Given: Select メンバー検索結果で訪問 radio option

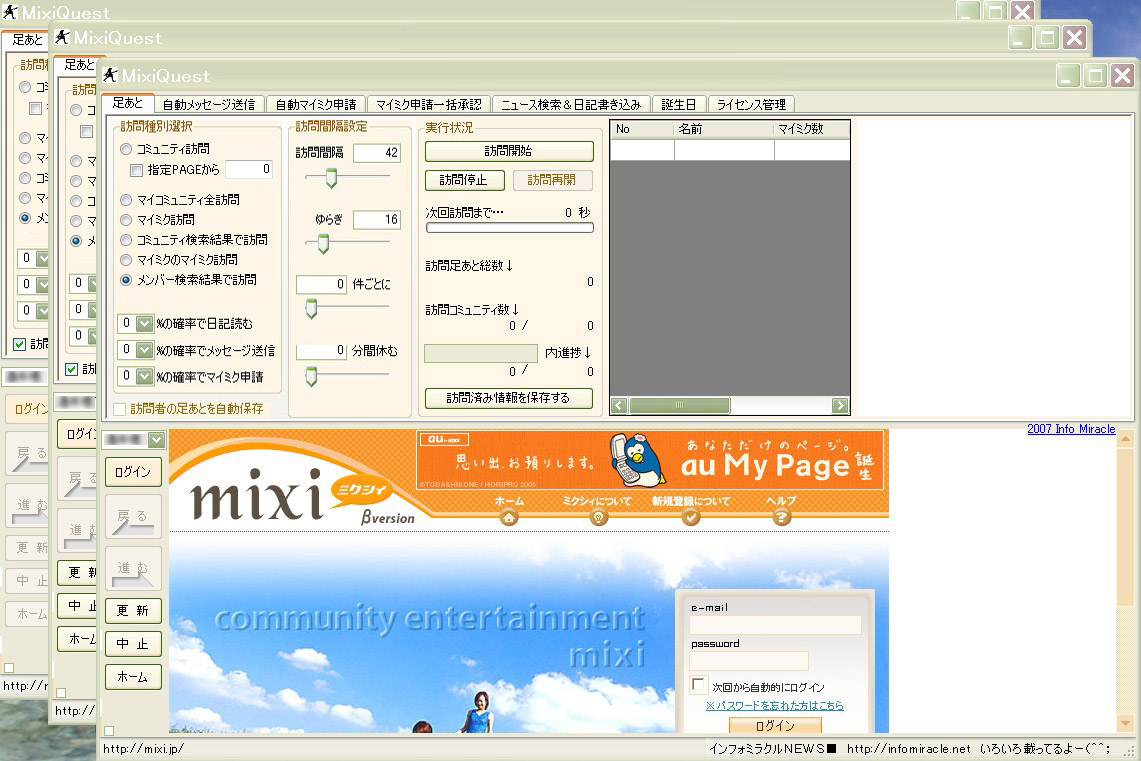Looking at the screenshot, I should (126, 279).
